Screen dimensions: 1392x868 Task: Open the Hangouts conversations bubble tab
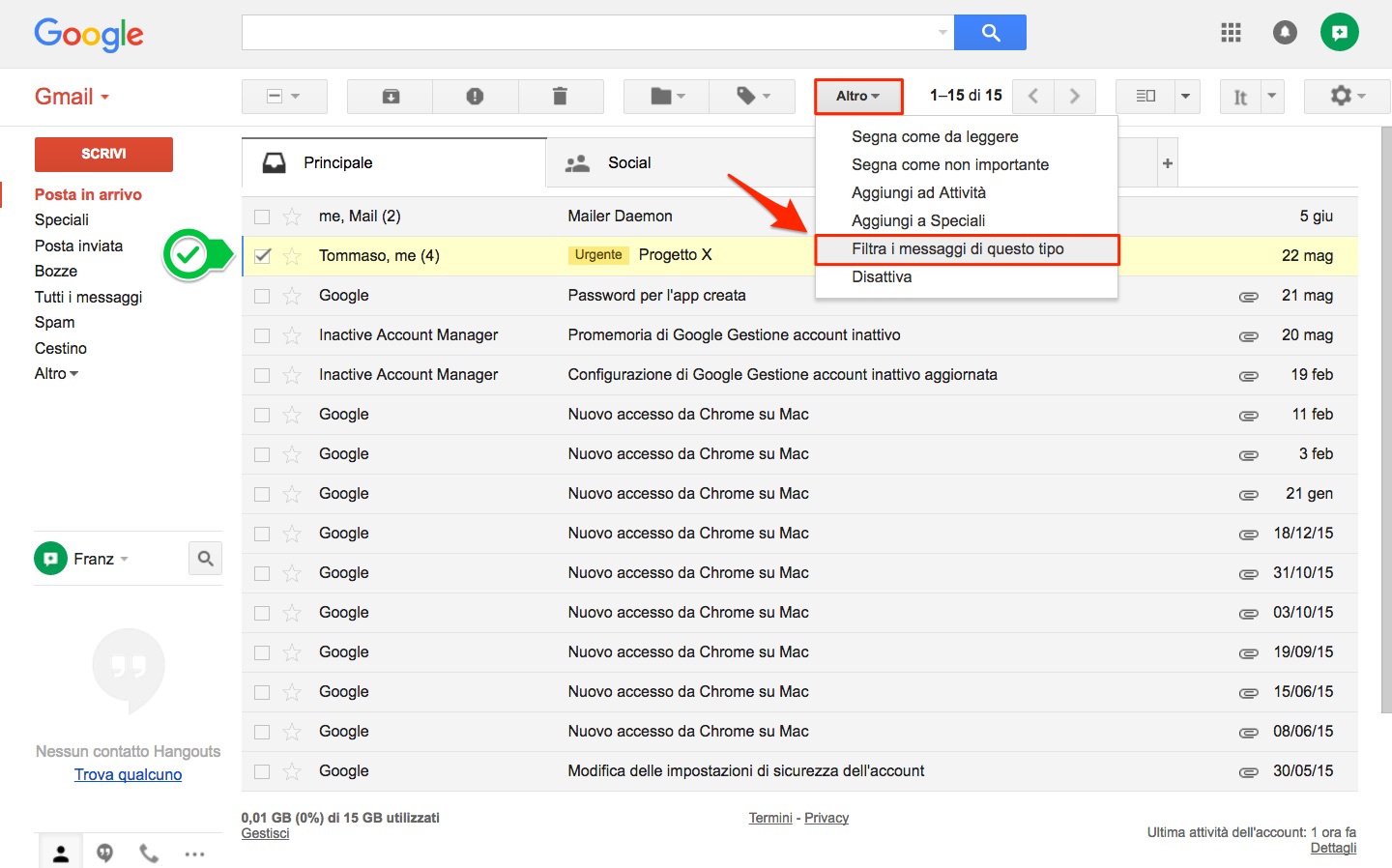click(x=104, y=853)
